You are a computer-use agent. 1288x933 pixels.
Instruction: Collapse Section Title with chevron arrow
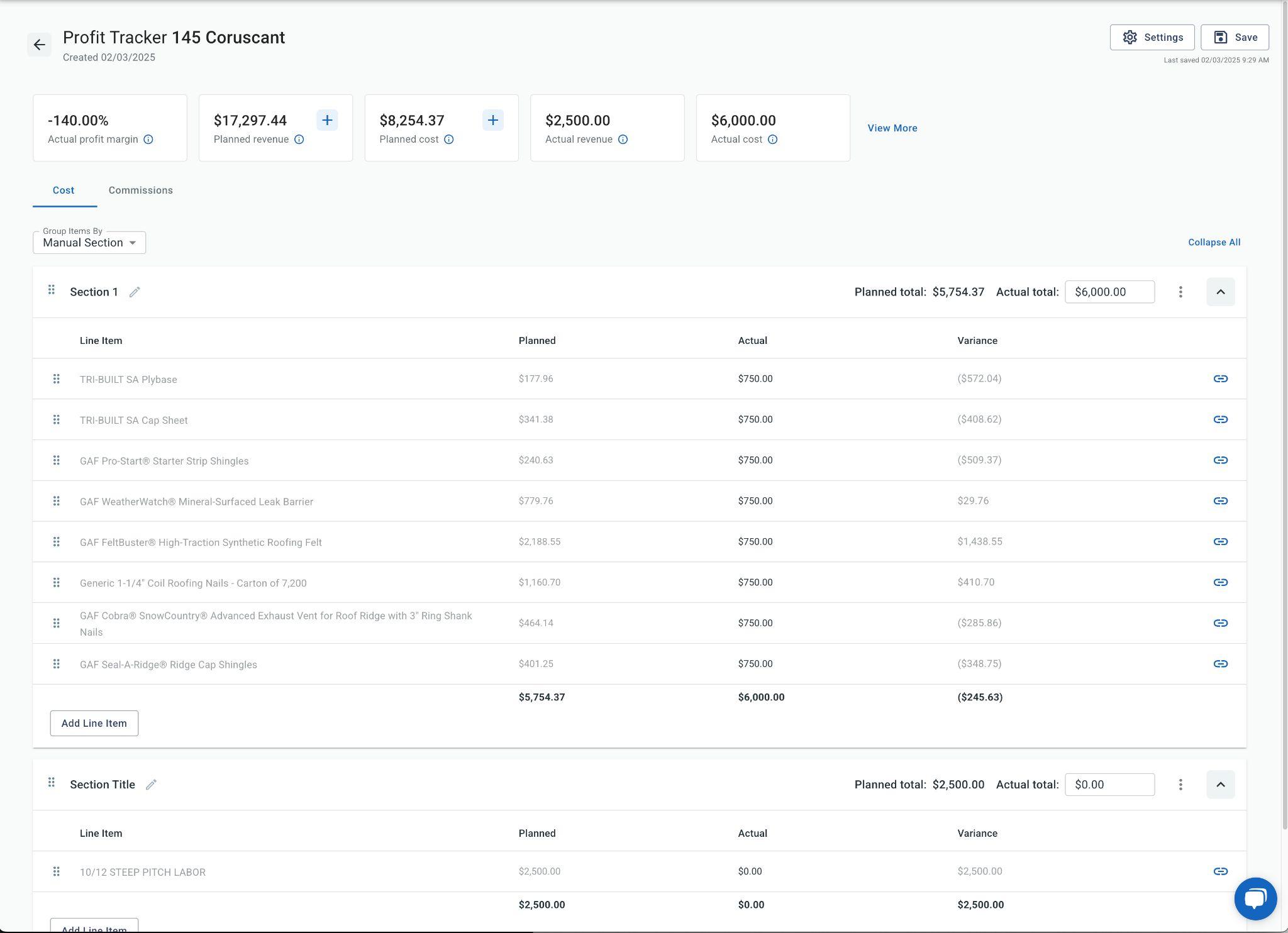(x=1220, y=785)
